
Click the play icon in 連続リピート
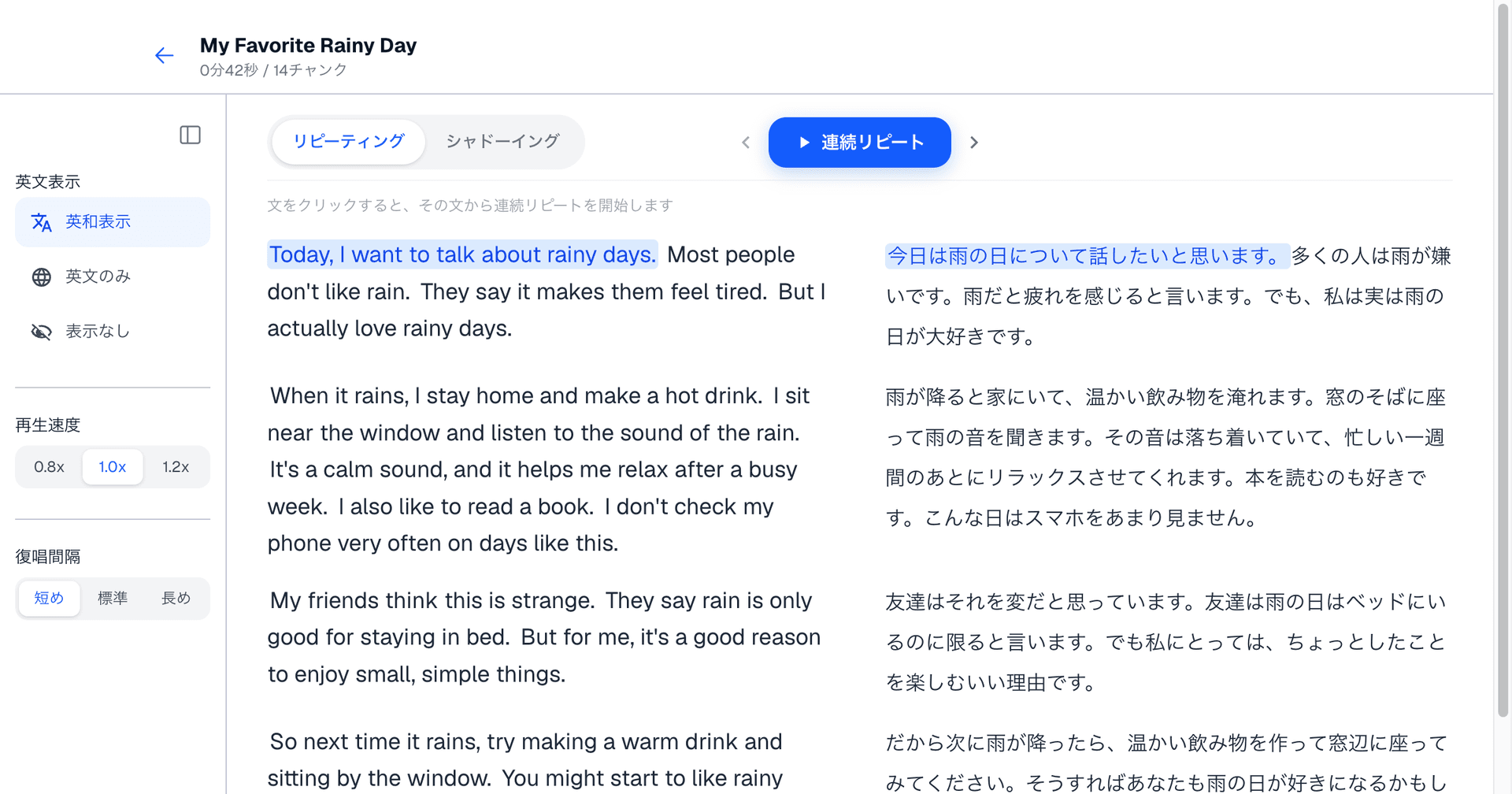click(x=804, y=143)
